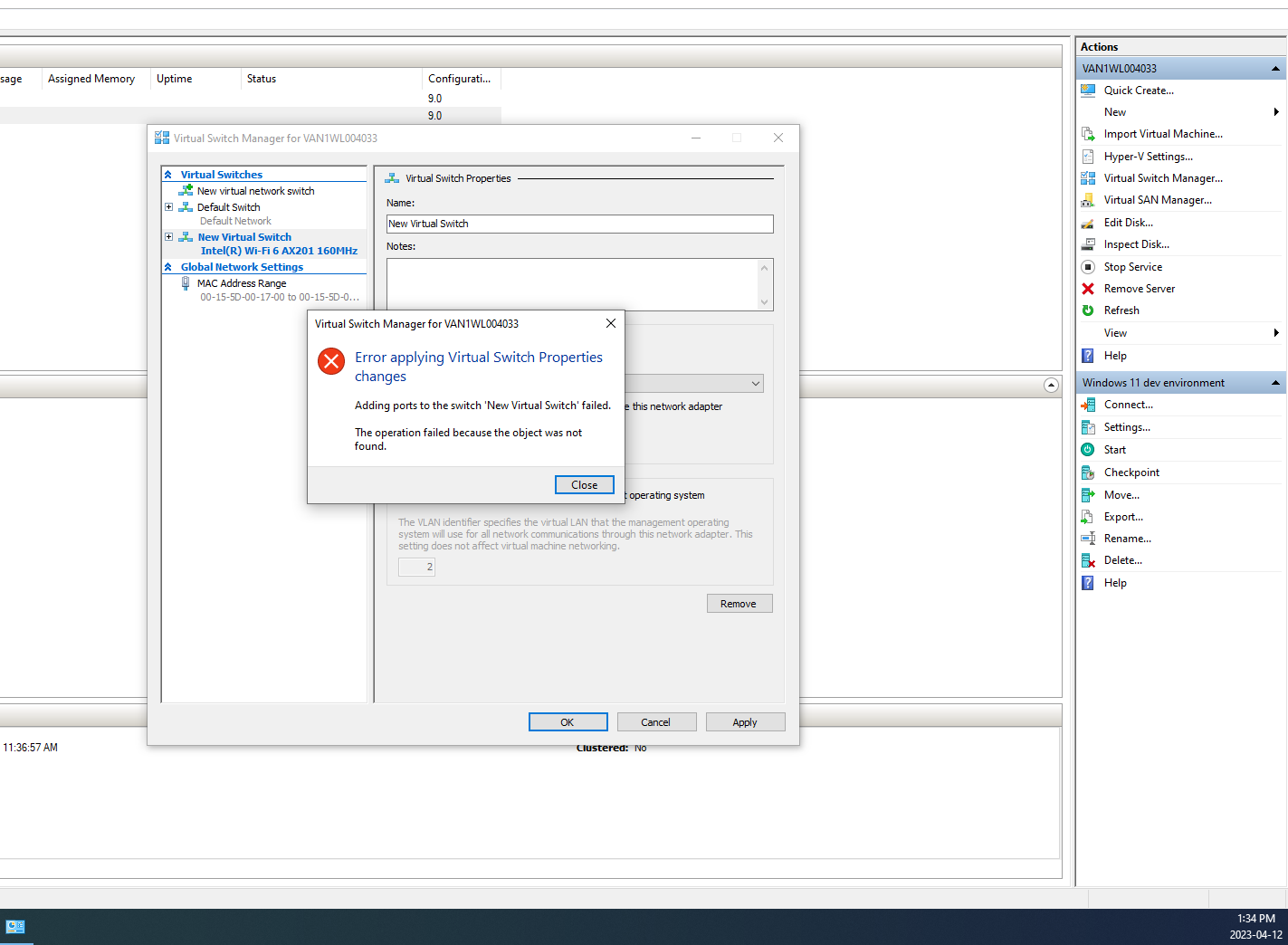Click the virtual switch Name field

click(x=580, y=224)
